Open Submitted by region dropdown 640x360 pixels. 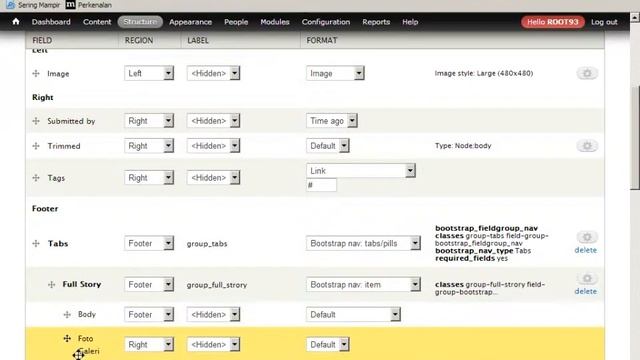[149, 121]
